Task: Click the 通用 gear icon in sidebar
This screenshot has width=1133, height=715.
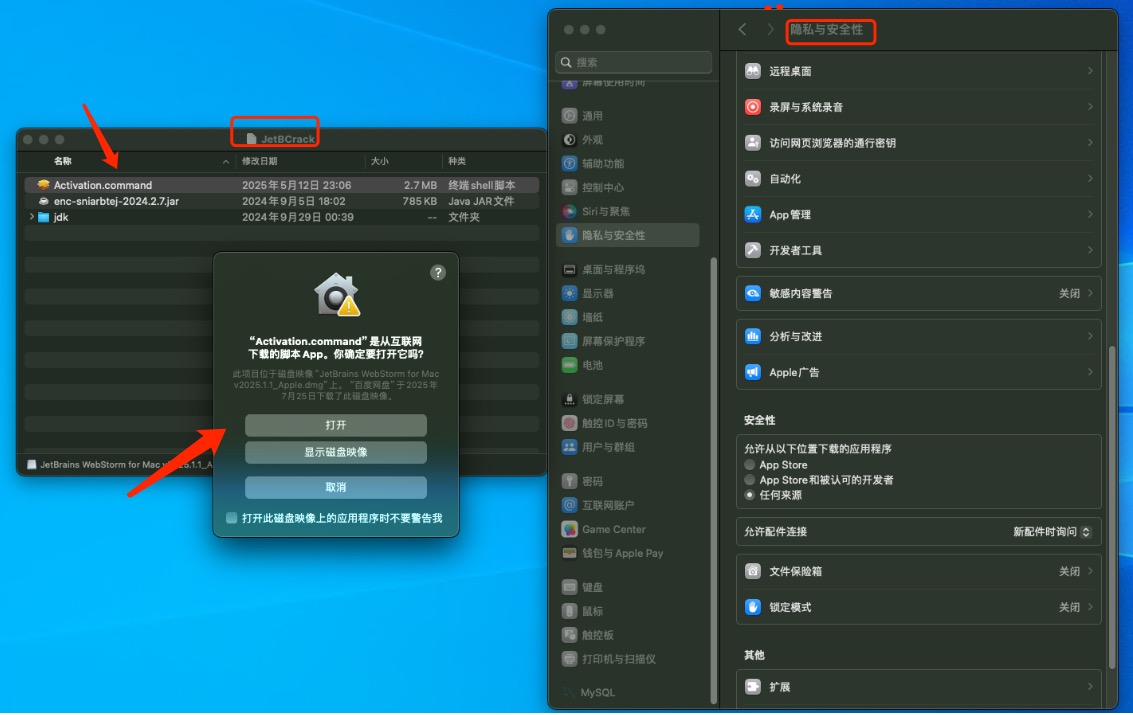Action: pyautogui.click(x=569, y=116)
